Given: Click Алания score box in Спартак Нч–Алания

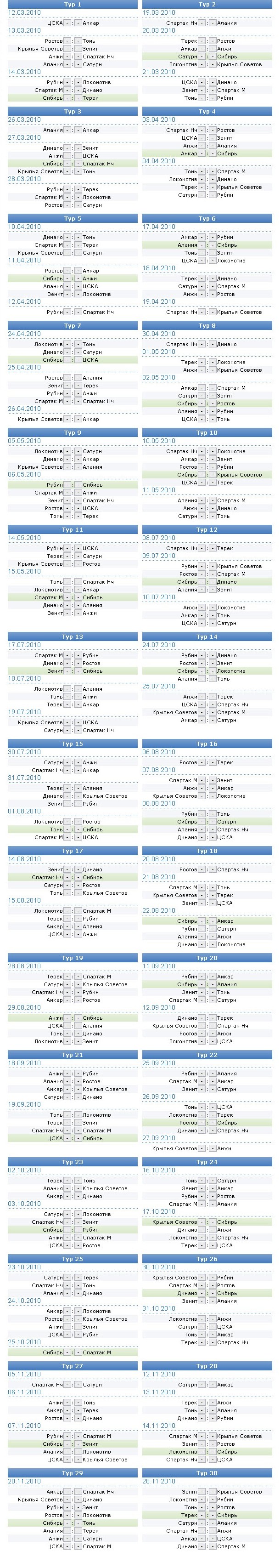Looking at the screenshot, I should tap(213, 23).
